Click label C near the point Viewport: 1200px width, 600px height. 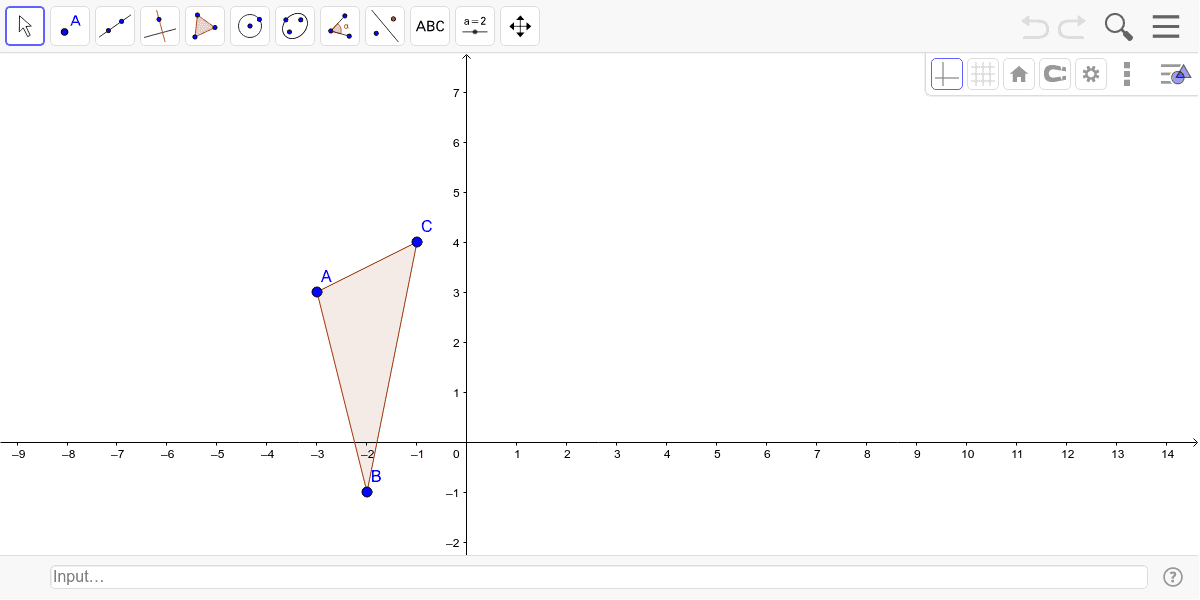[x=426, y=227]
